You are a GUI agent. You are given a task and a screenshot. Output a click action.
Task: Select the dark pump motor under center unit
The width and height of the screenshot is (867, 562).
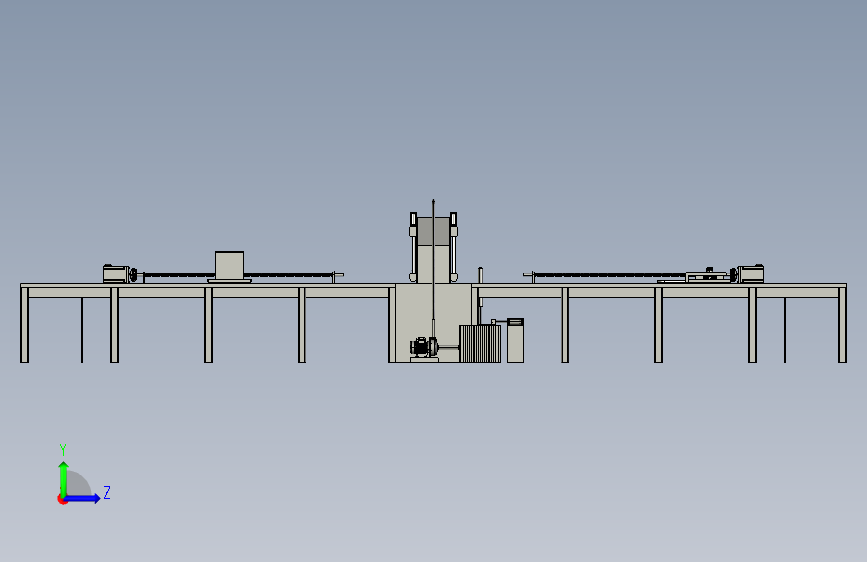(424, 347)
